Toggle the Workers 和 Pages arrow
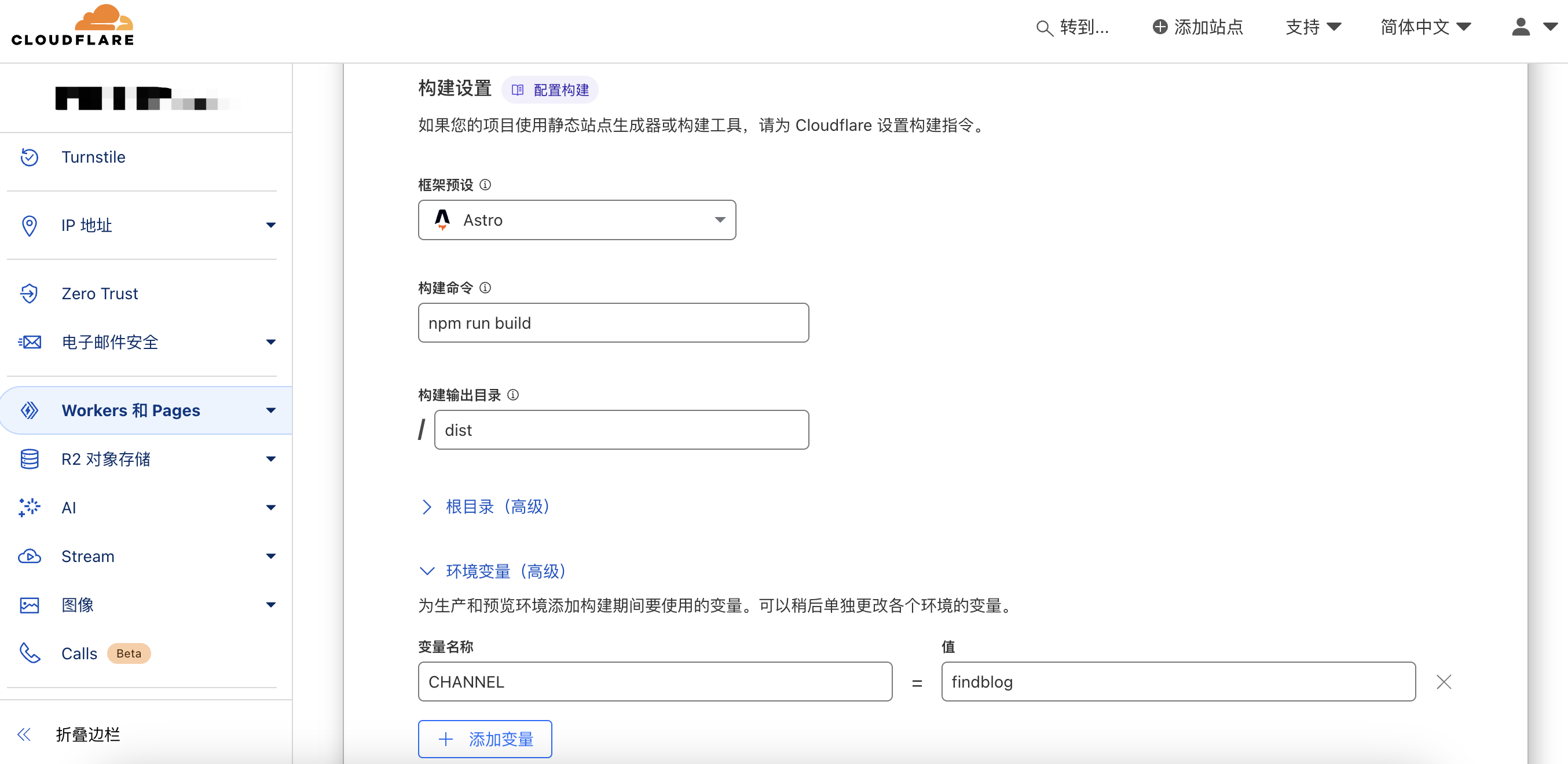 tap(271, 410)
